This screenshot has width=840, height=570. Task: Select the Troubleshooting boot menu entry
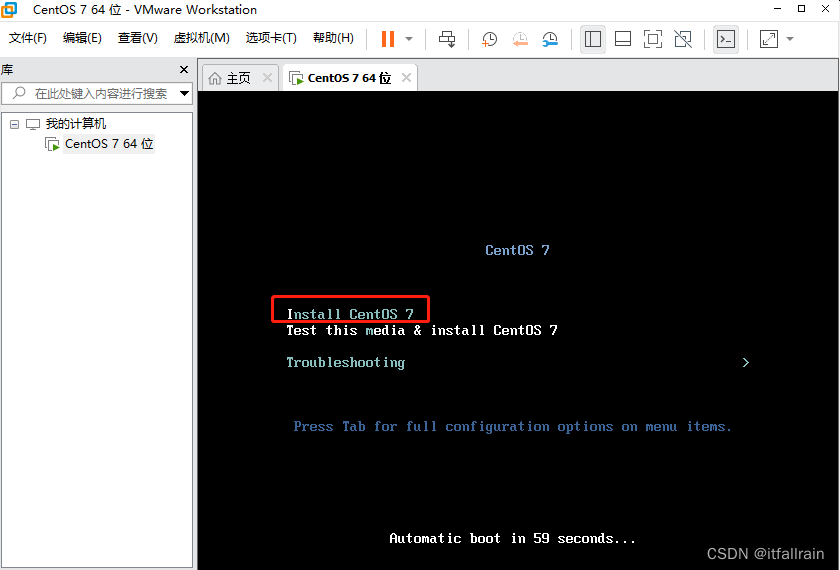[x=346, y=363]
